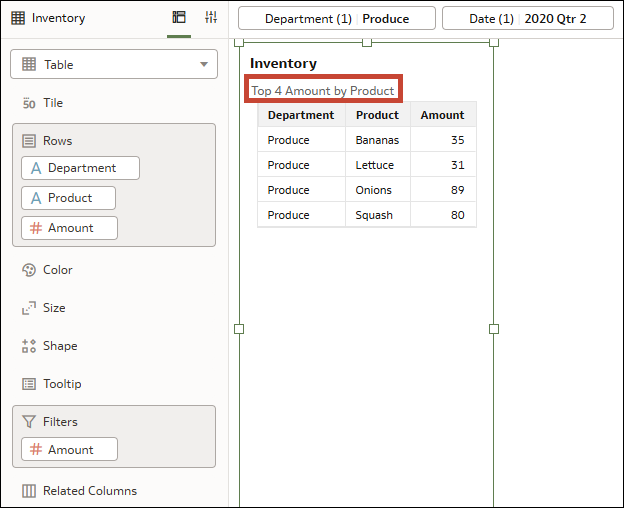
Task: Select the Product pill in Rows
Action: [x=68, y=198]
